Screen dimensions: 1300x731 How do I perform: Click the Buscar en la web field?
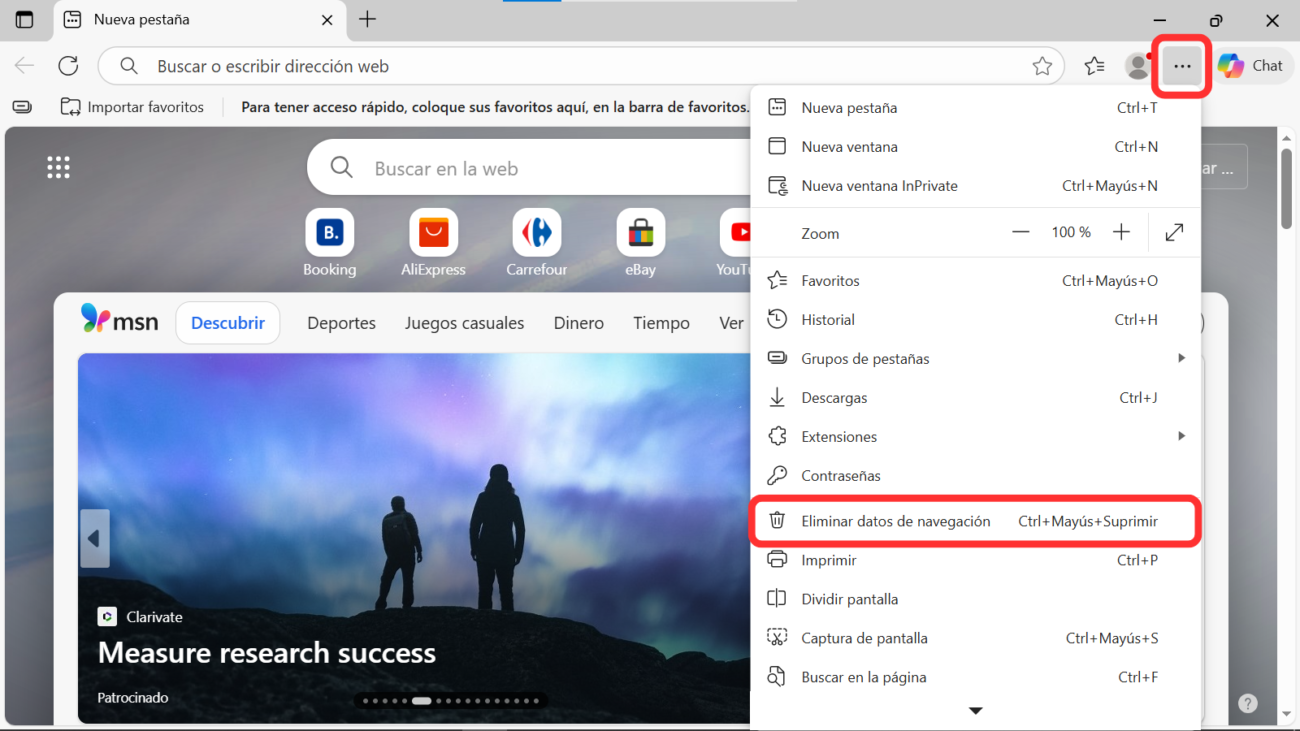click(540, 169)
